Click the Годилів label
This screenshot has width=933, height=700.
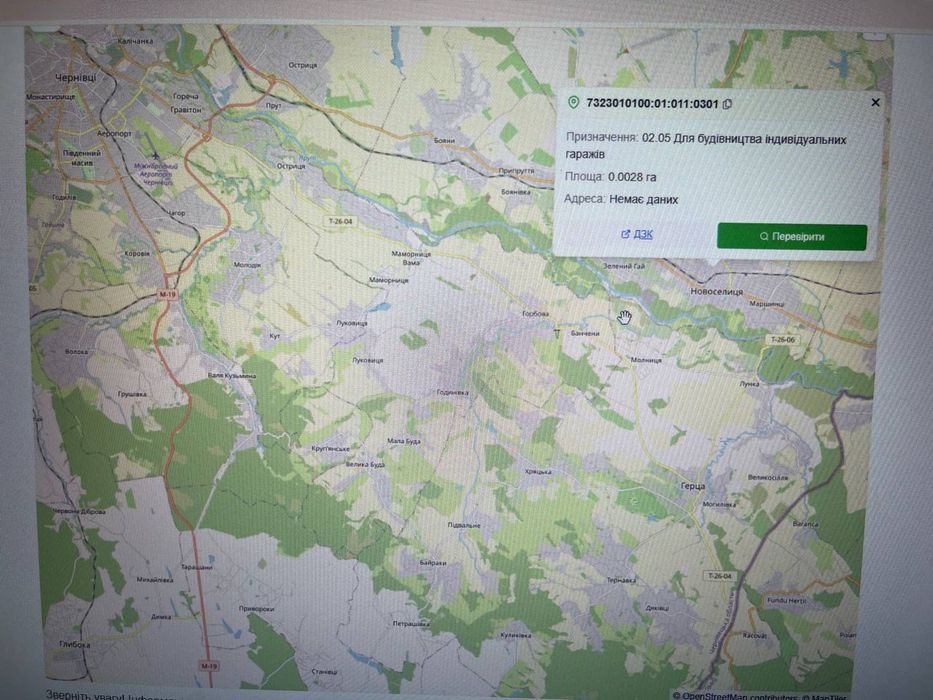coord(64,197)
